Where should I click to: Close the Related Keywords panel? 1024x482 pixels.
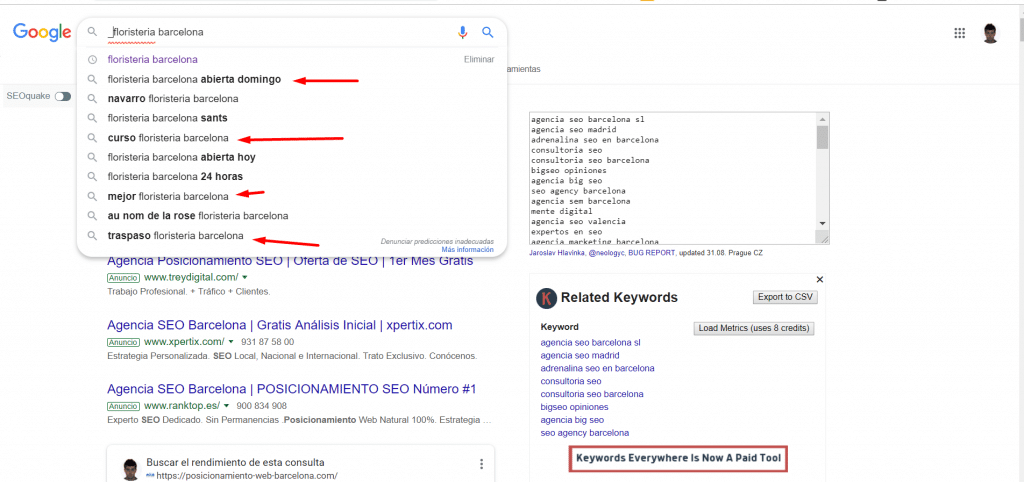[820, 280]
